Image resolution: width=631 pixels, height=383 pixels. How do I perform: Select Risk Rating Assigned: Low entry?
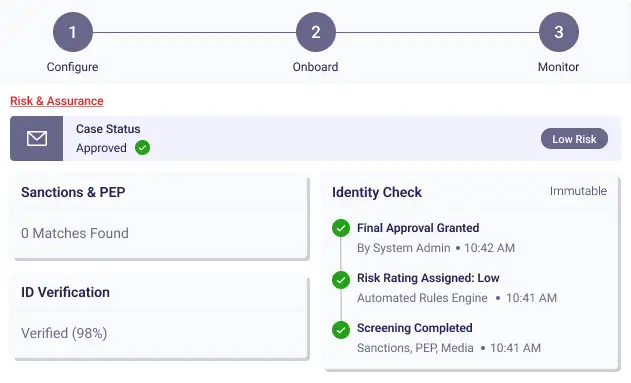coord(428,278)
